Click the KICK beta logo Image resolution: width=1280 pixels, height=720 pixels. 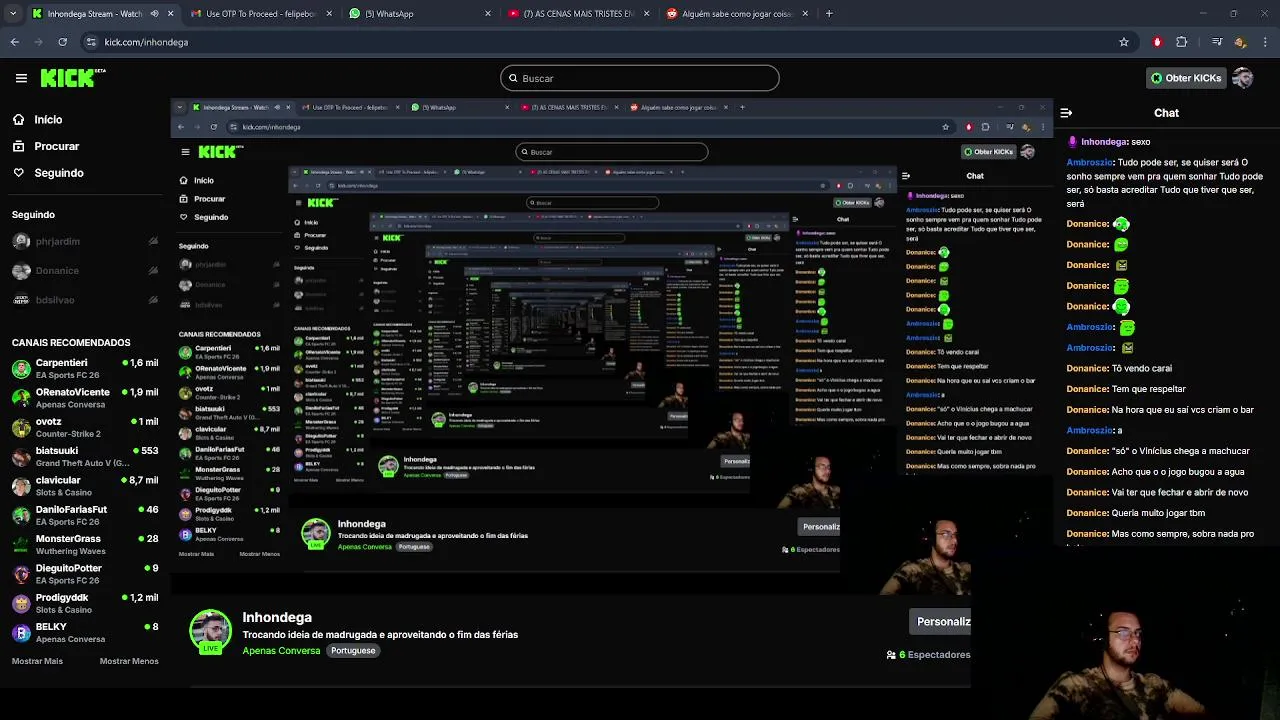coord(73,78)
